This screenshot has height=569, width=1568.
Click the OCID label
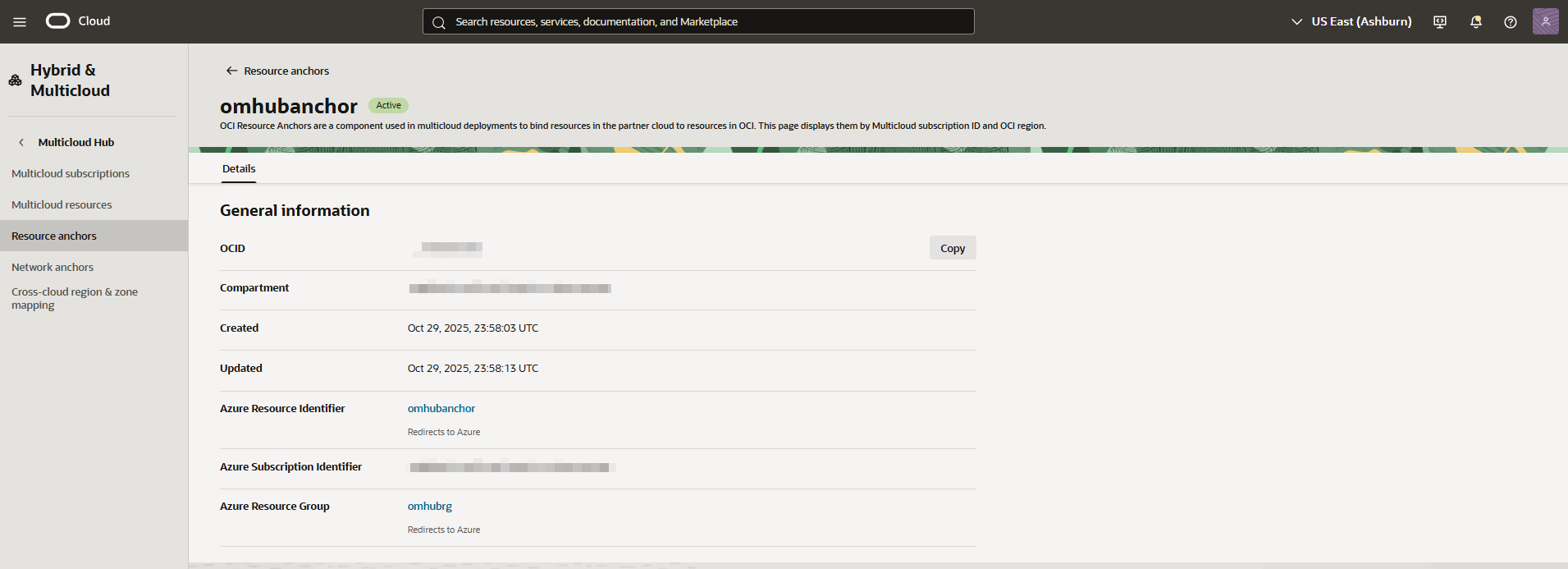(232, 248)
